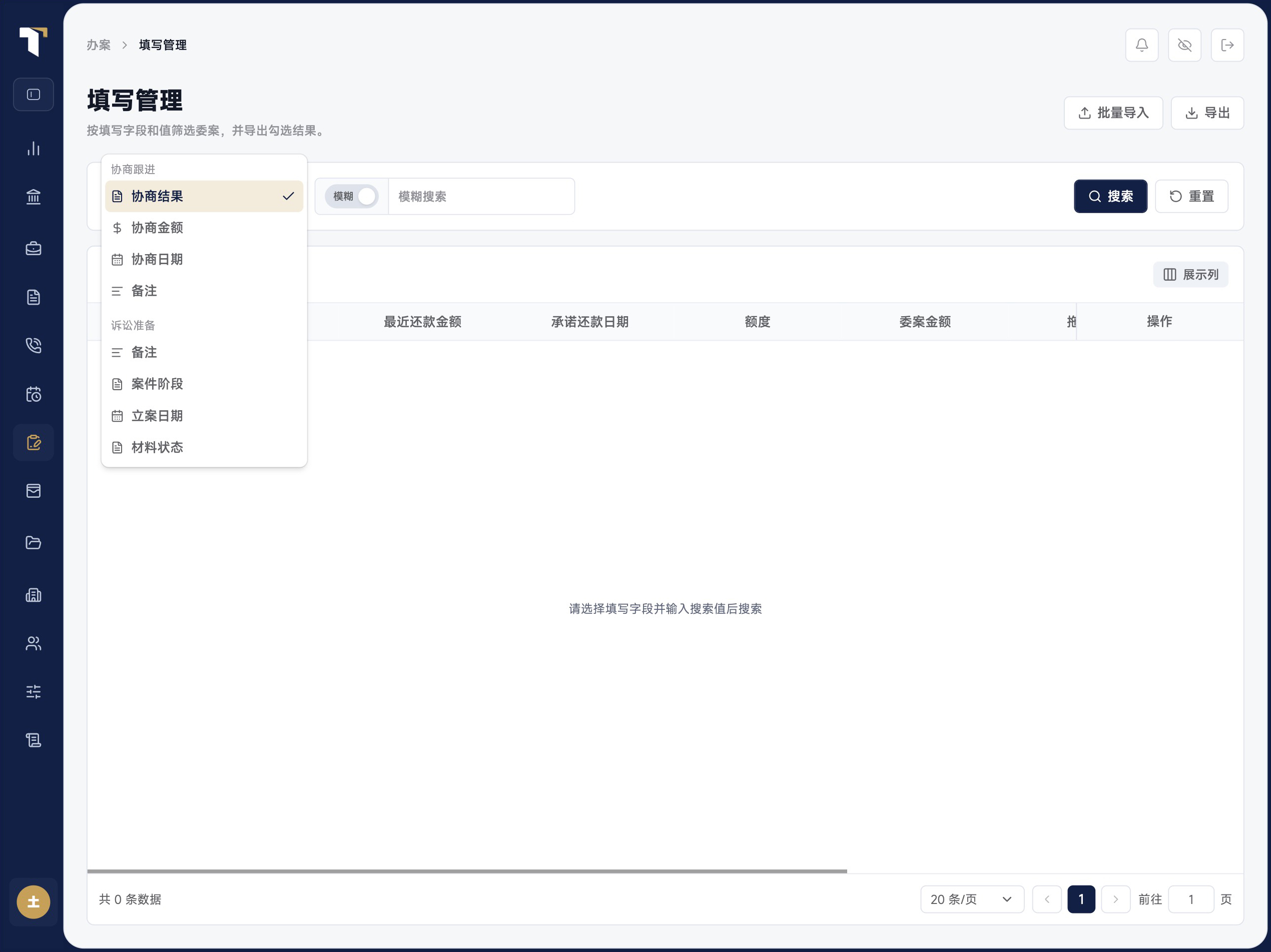Open the folder sidebar icon
The image size is (1271, 952).
point(34,542)
